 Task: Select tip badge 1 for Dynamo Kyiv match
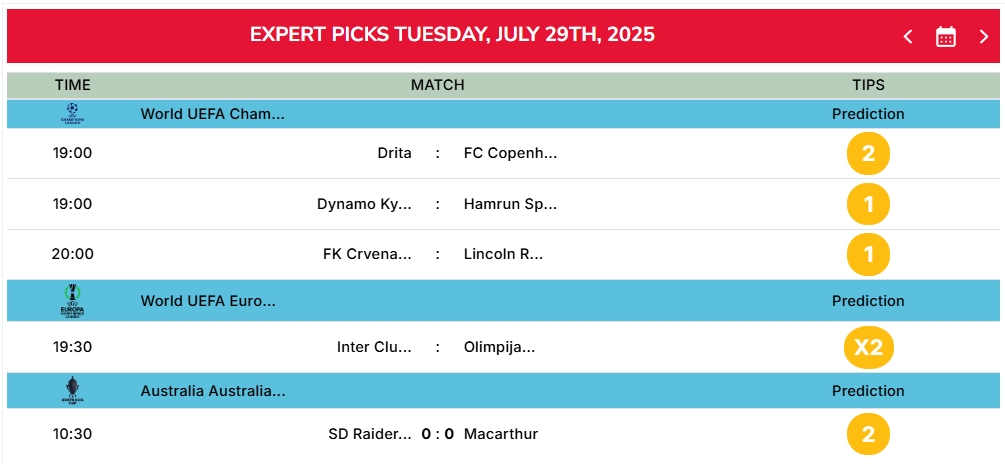[x=868, y=204]
